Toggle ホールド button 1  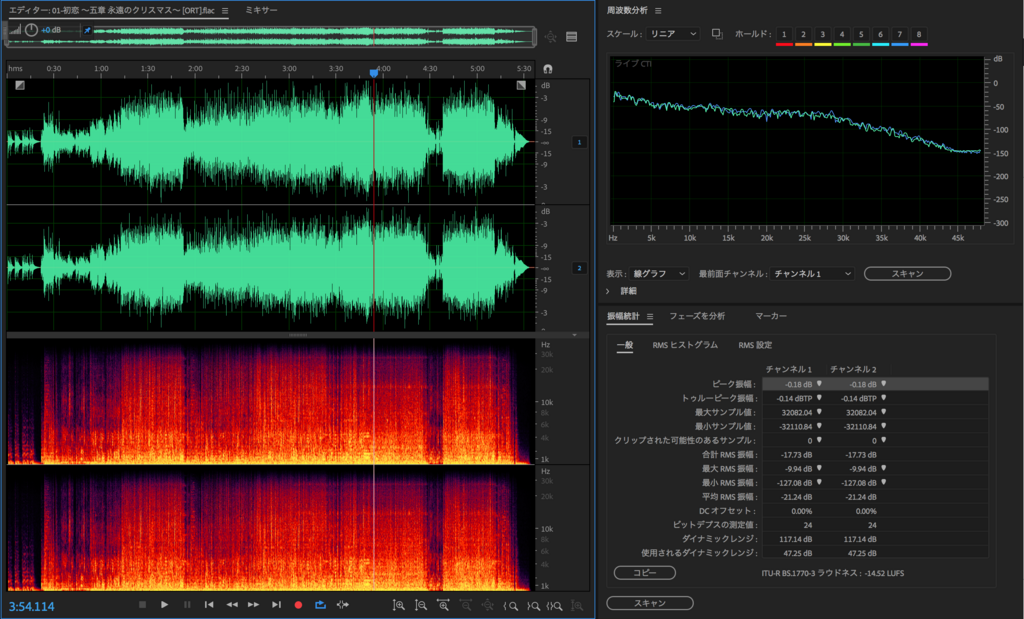tap(784, 35)
